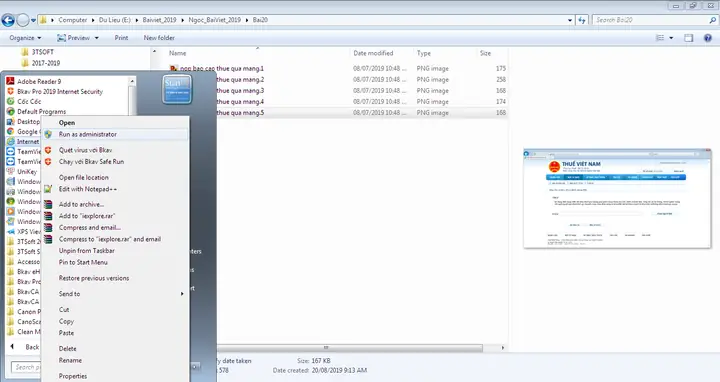Click Paste in the context menu
The height and width of the screenshot is (382, 720).
(x=66, y=333)
